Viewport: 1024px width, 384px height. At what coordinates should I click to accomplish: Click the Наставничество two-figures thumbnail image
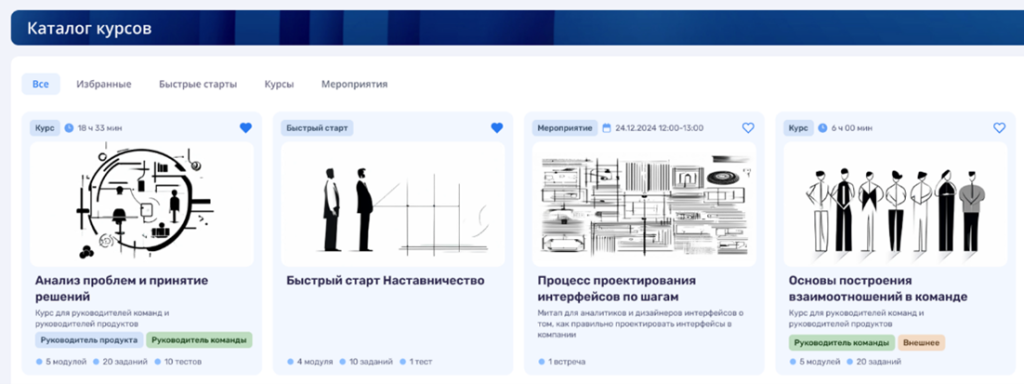[393, 204]
